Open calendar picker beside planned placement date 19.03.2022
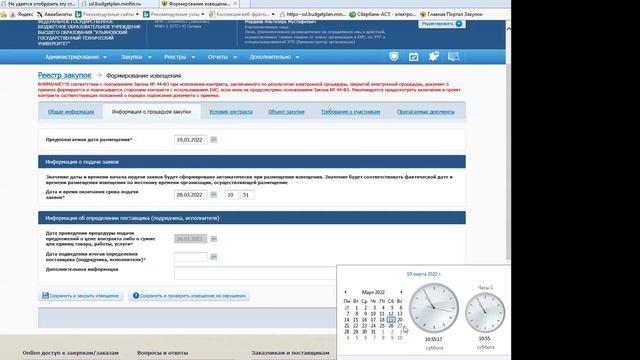 (x=213, y=140)
